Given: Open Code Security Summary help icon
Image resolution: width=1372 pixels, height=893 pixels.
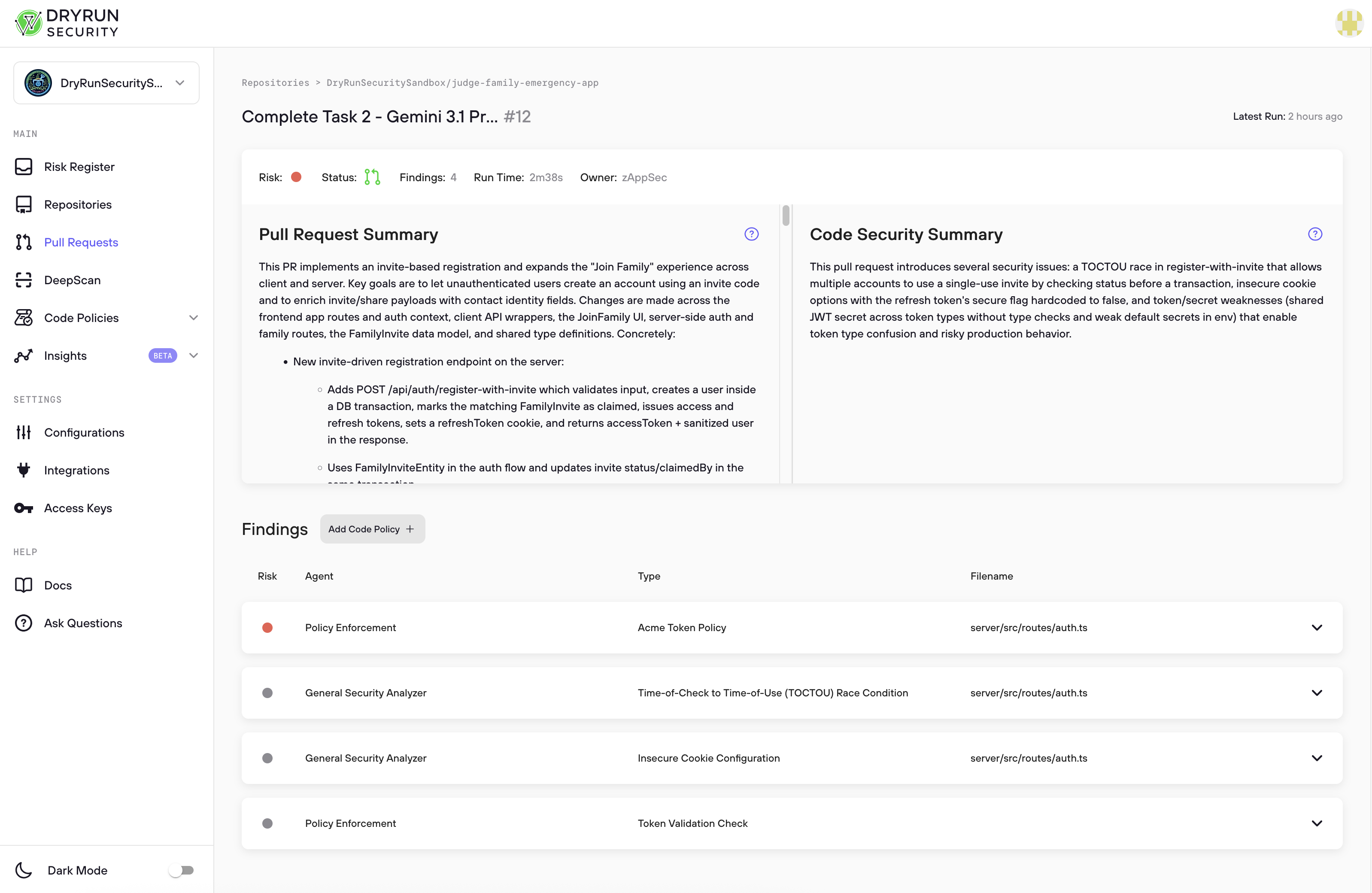Looking at the screenshot, I should coord(1314,234).
